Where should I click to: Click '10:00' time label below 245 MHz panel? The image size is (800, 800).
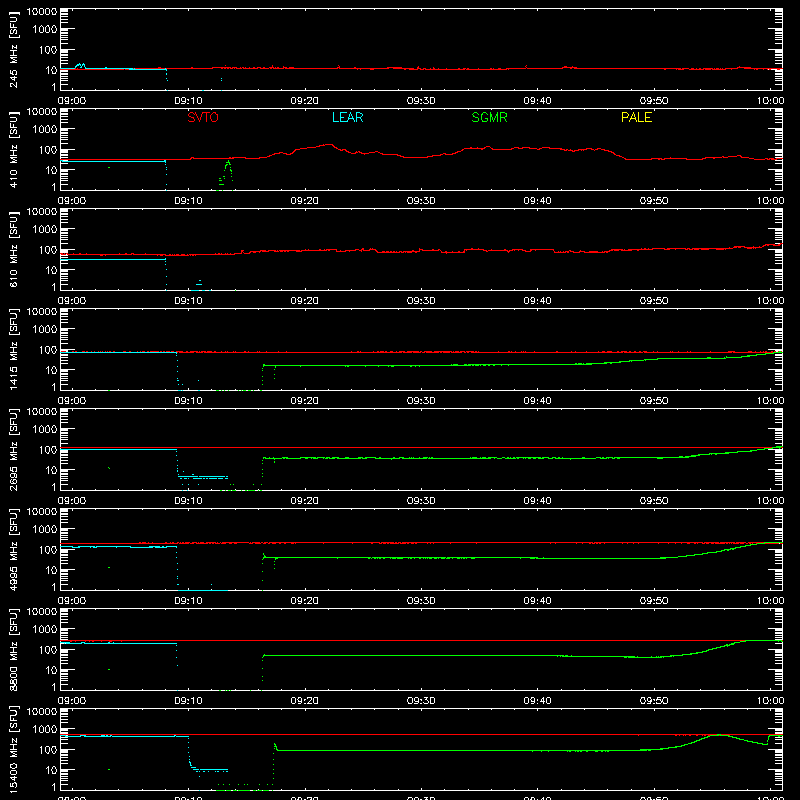pos(770,101)
